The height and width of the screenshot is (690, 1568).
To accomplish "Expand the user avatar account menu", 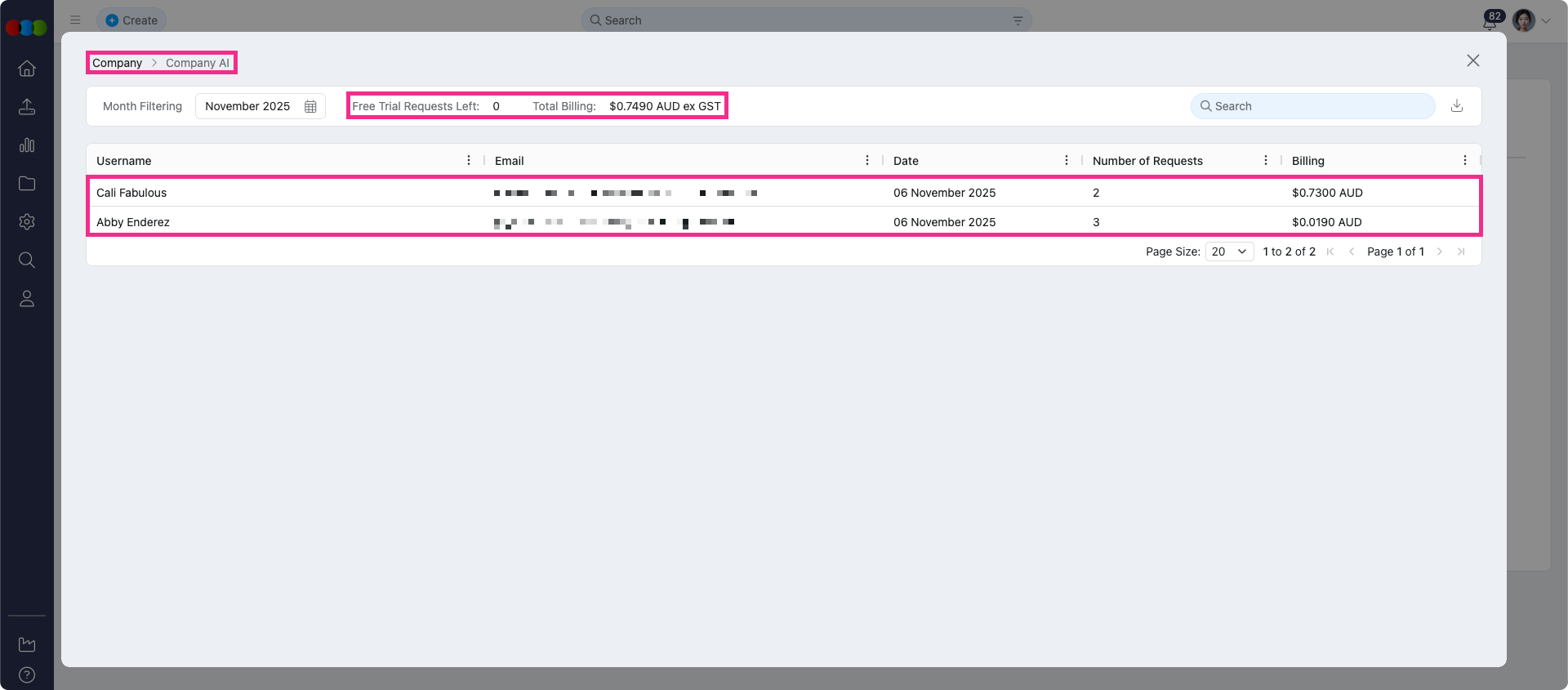I will tap(1531, 20).
